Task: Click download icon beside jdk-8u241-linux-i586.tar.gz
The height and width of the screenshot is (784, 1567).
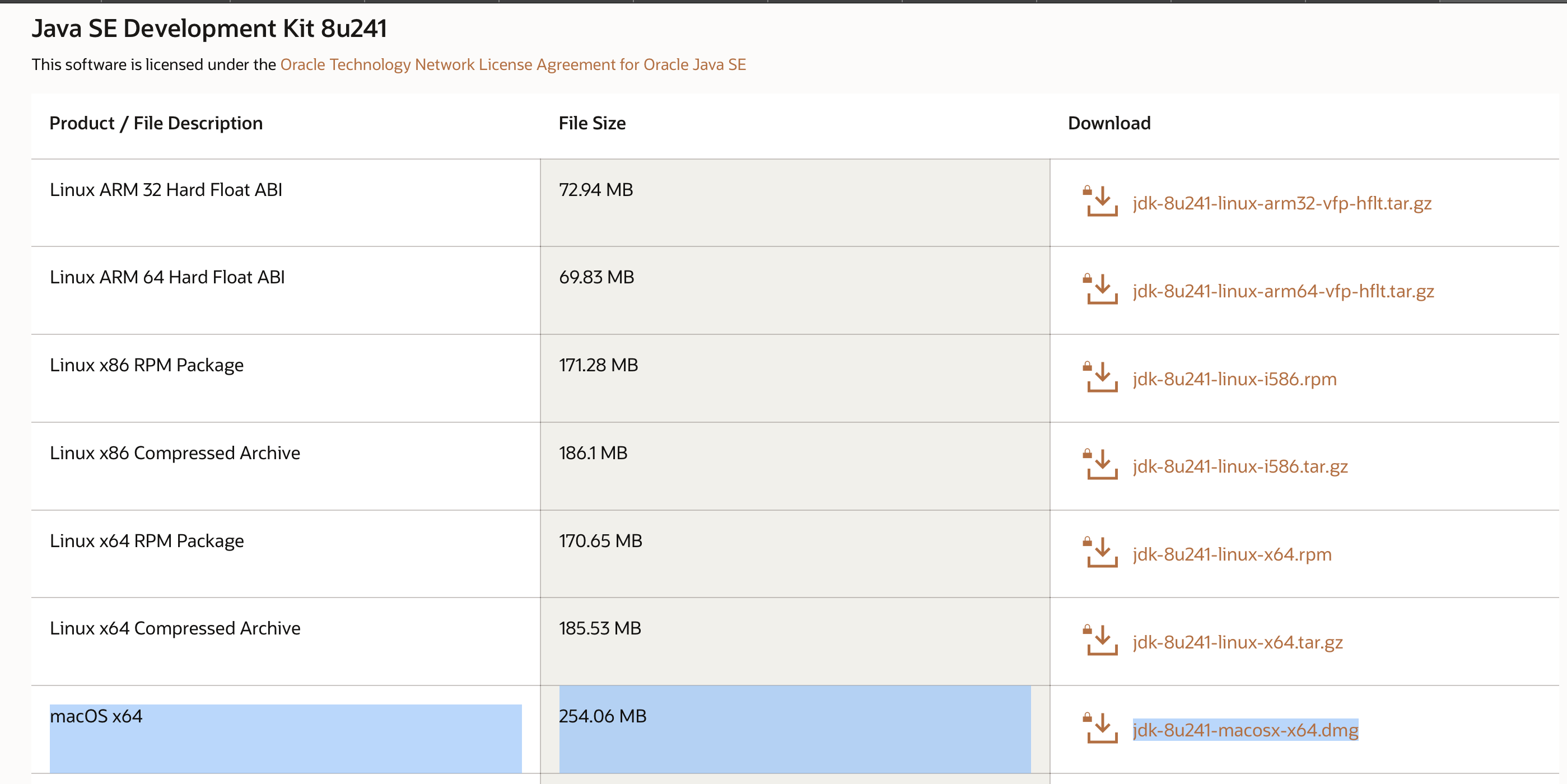Action: coord(1101,465)
